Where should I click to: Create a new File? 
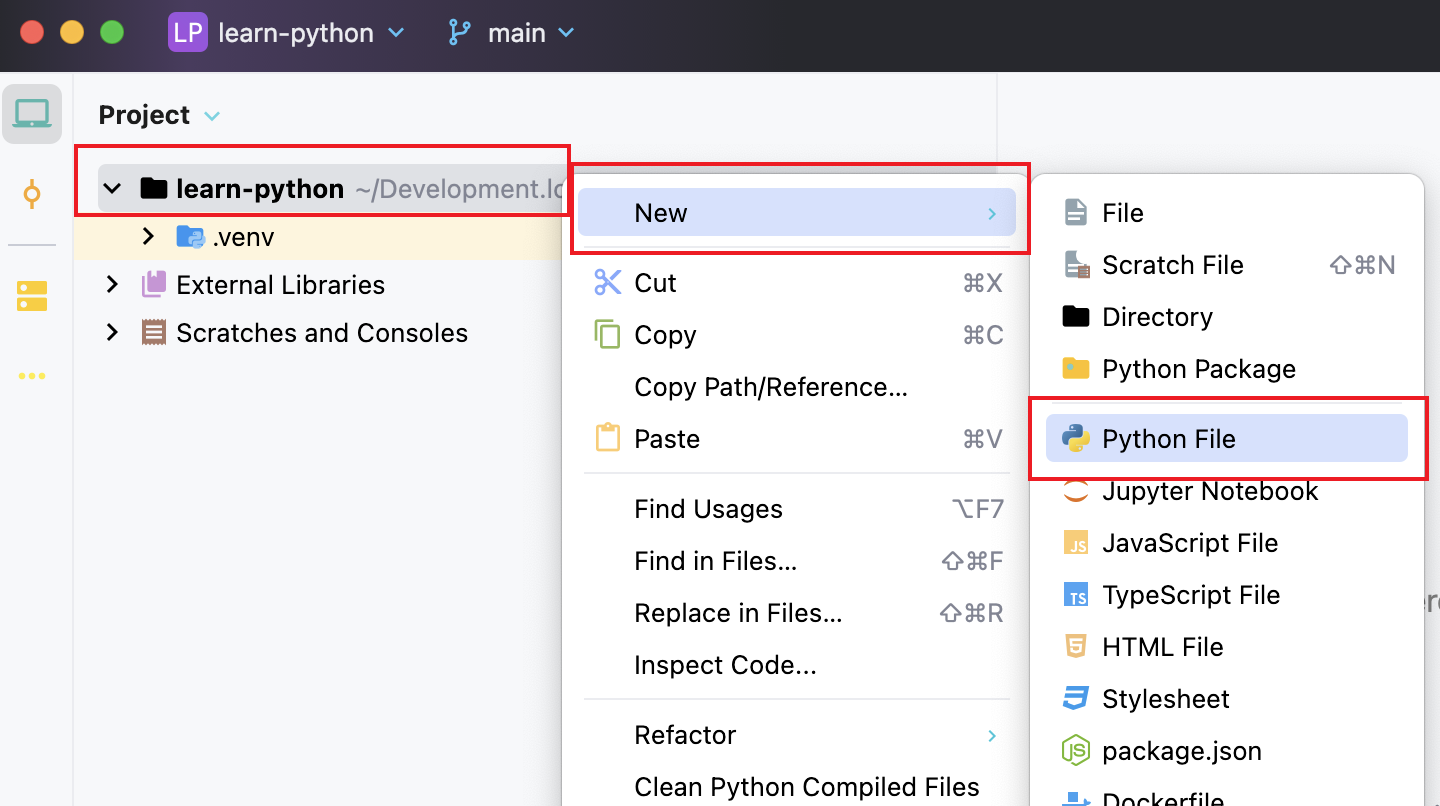[1227, 213]
